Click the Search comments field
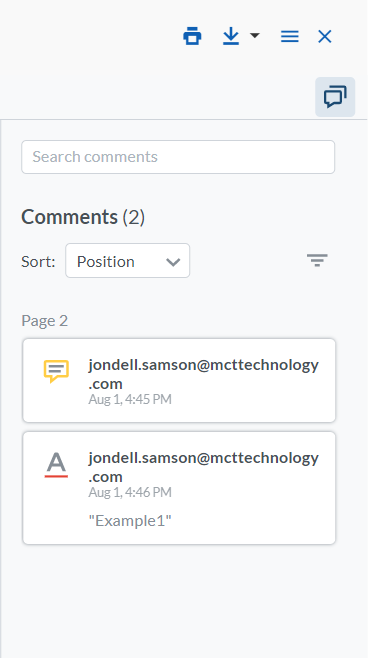368x658 pixels. 178,157
